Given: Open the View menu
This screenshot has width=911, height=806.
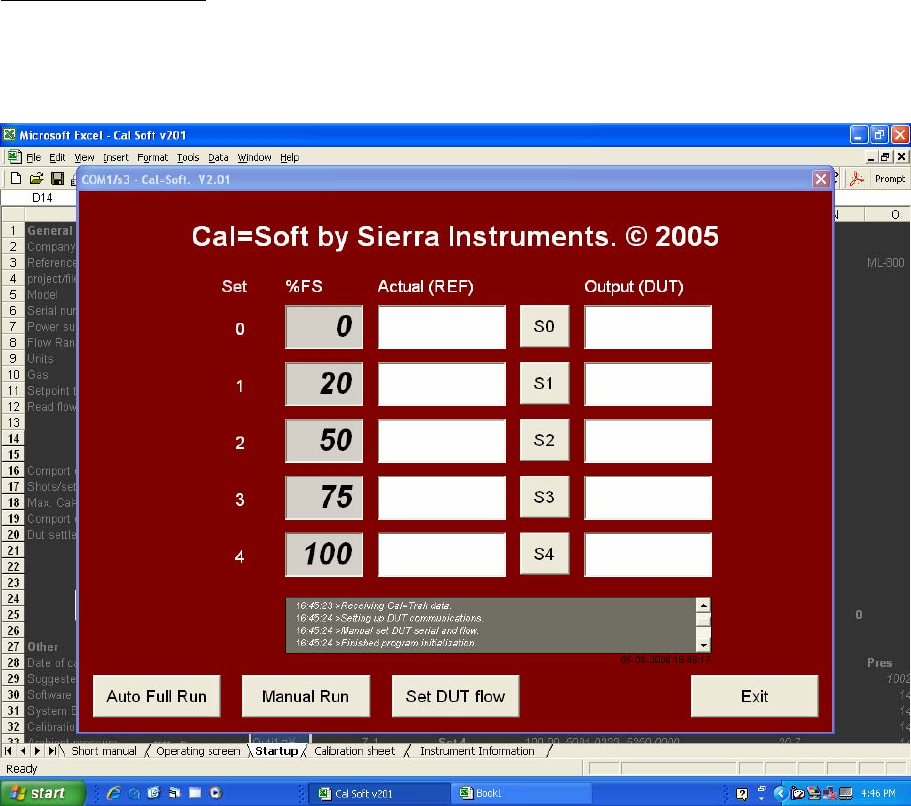Looking at the screenshot, I should coord(84,157).
